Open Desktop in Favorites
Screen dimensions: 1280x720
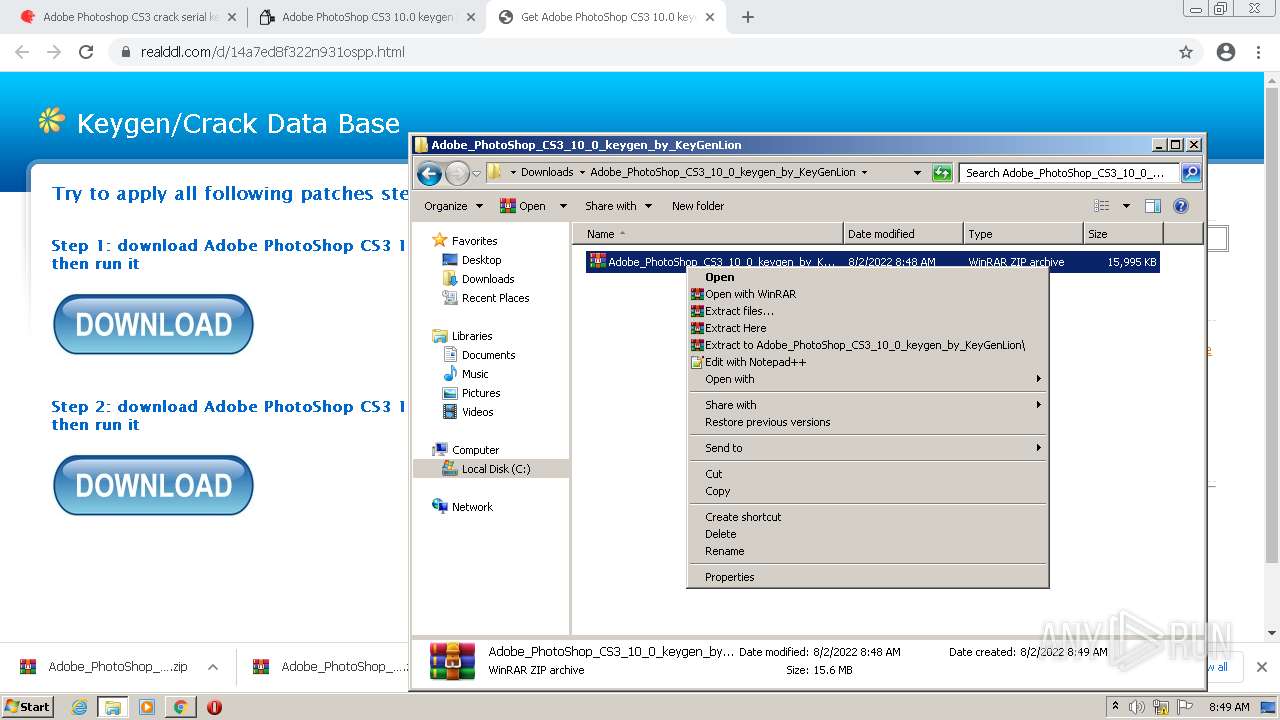click(x=481, y=260)
